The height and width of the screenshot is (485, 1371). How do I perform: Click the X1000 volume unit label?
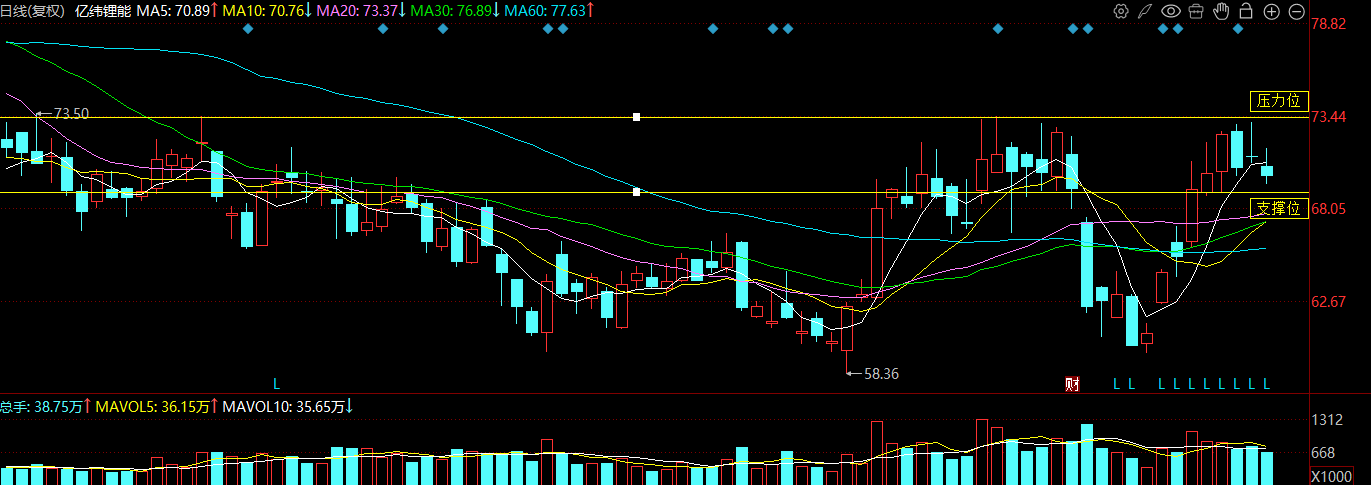[1330, 476]
